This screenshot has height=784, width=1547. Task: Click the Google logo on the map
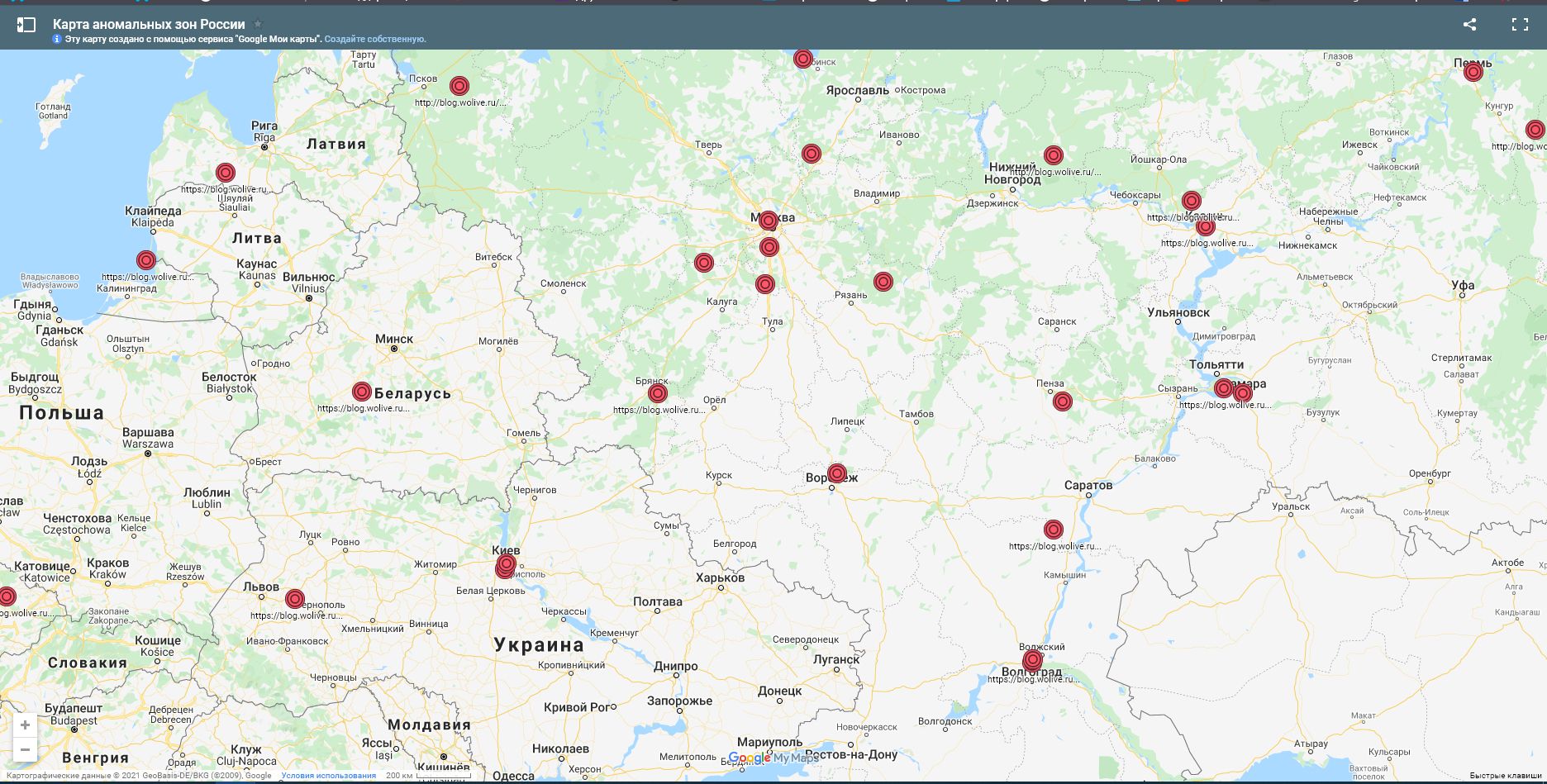pyautogui.click(x=750, y=758)
